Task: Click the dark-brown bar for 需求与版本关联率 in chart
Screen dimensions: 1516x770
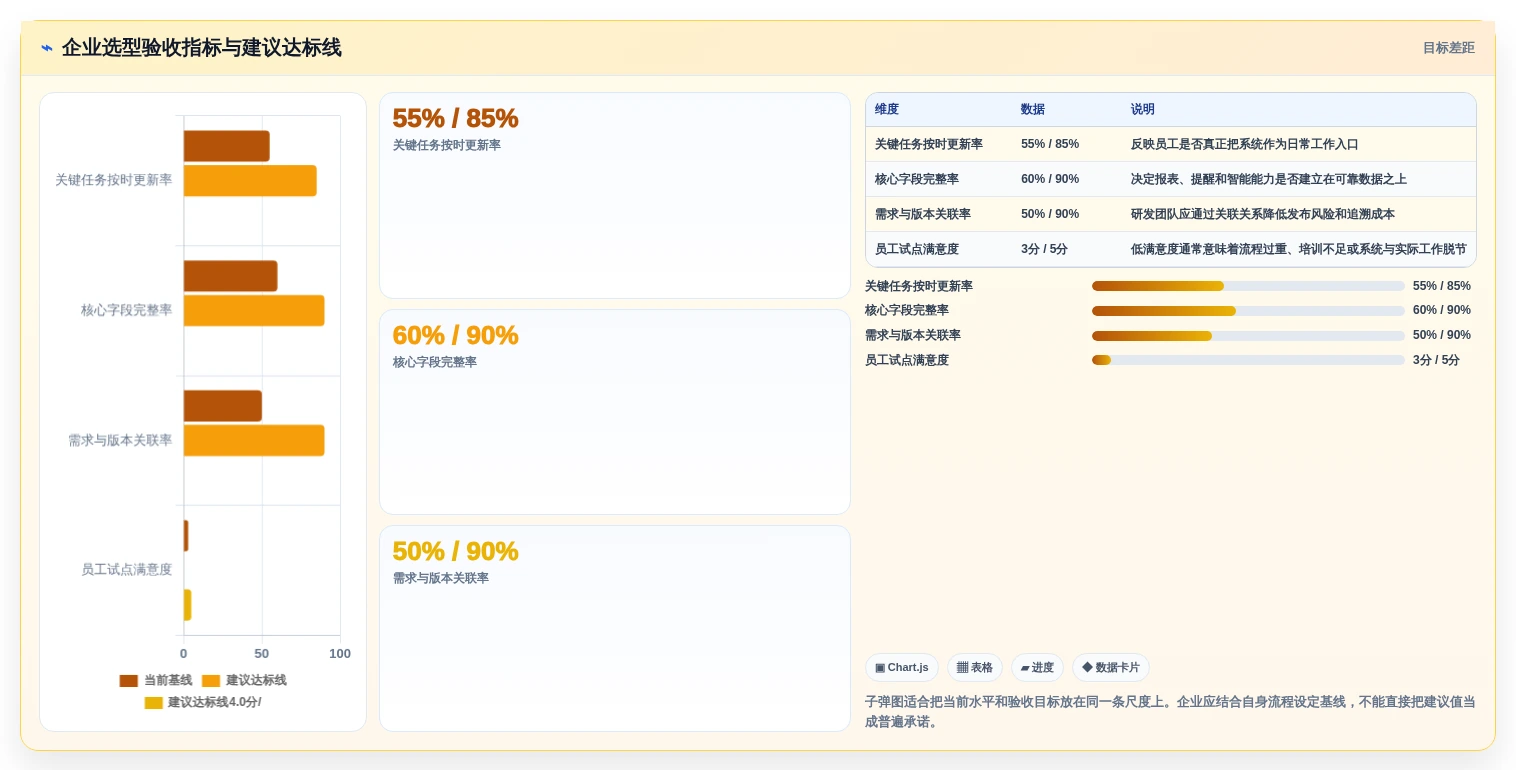Action: click(x=222, y=406)
